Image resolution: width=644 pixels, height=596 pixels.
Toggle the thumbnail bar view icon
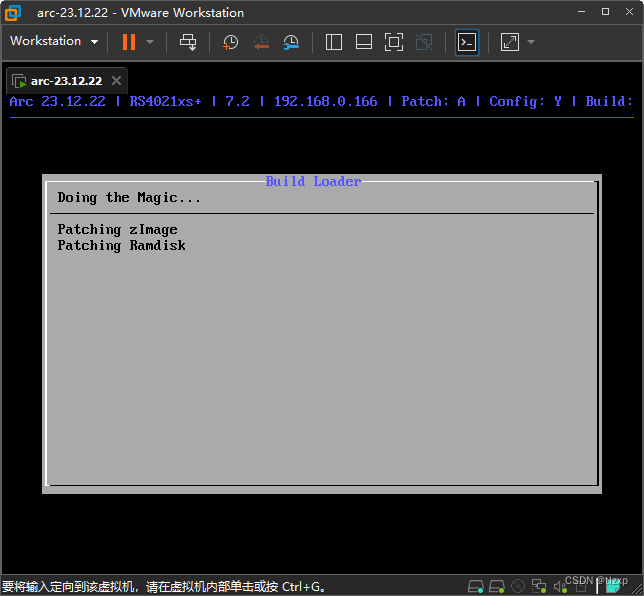tap(364, 42)
